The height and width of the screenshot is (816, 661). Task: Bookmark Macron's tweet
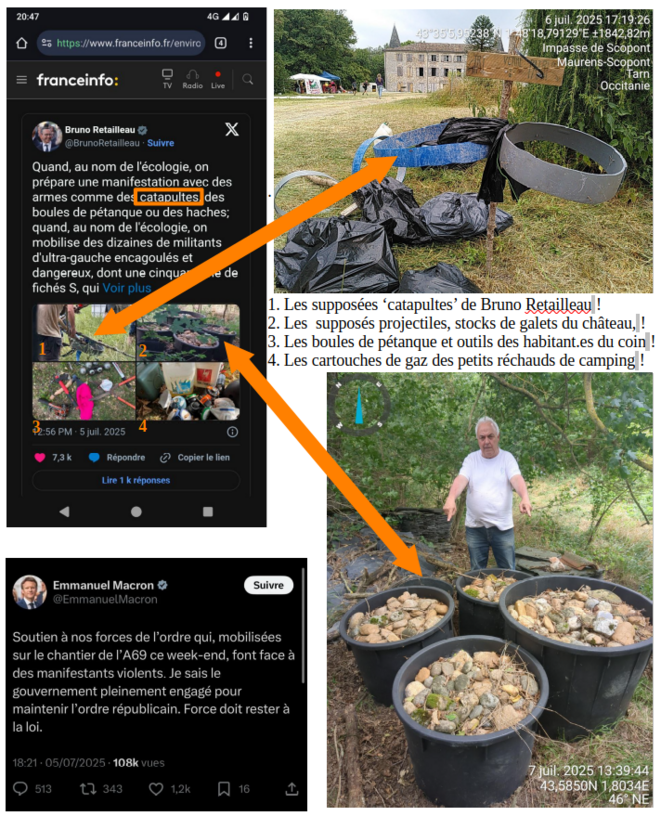(224, 789)
